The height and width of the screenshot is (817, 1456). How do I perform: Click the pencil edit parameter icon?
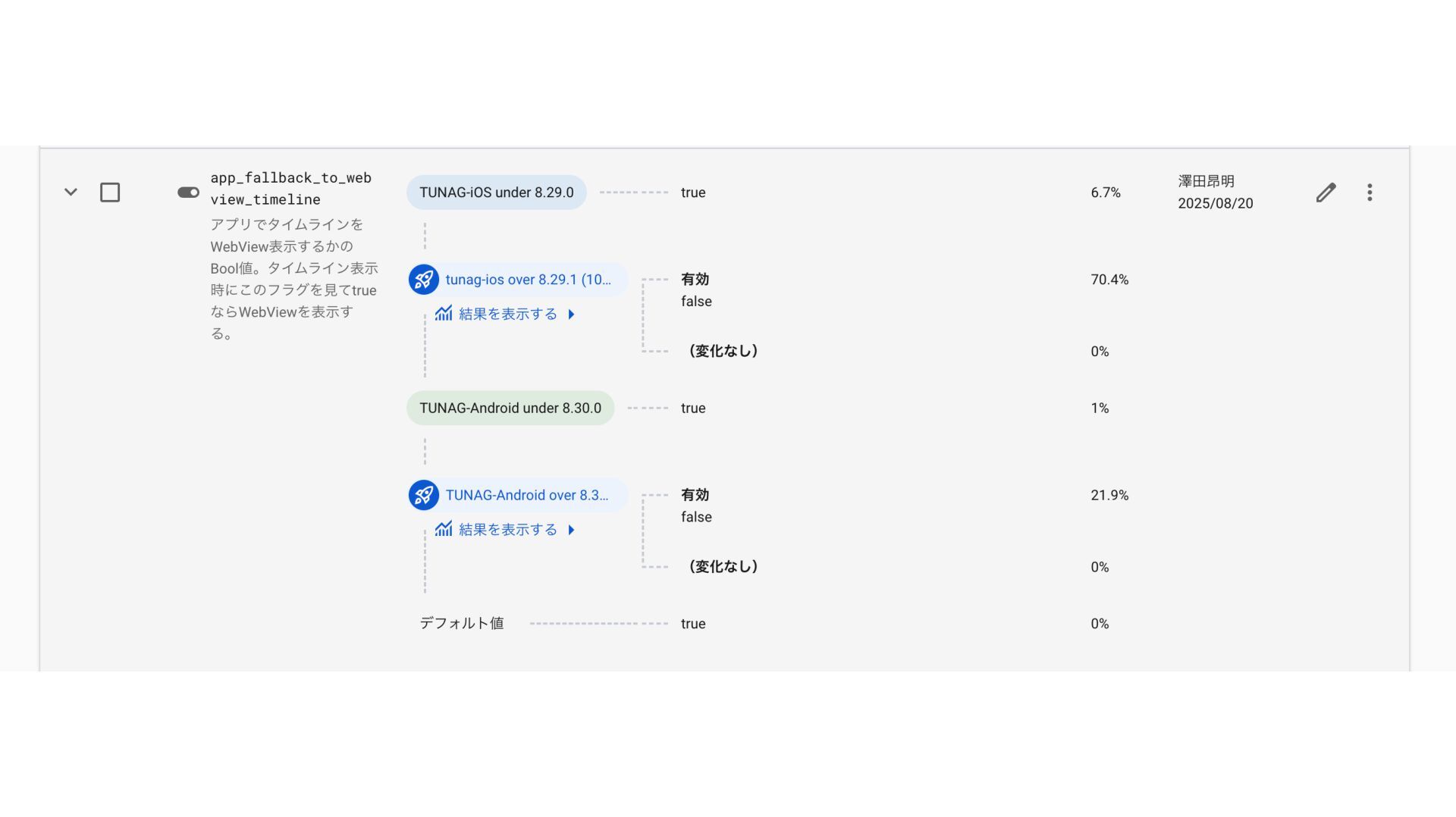coord(1326,193)
